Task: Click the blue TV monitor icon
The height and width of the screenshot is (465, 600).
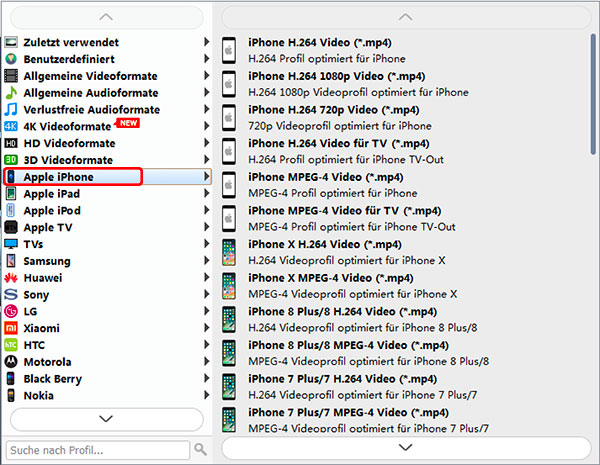Action: point(11,244)
